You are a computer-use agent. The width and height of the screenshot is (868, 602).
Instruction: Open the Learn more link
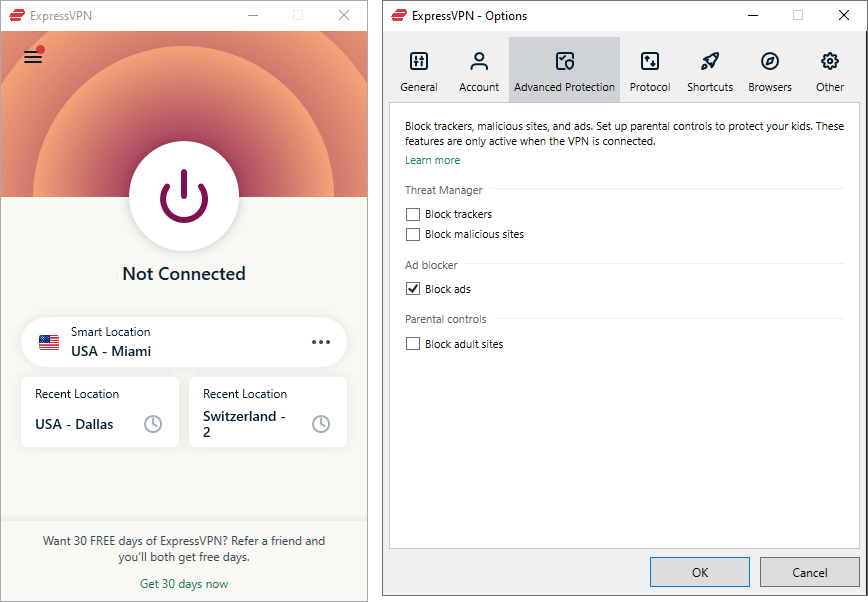pyautogui.click(x=432, y=160)
